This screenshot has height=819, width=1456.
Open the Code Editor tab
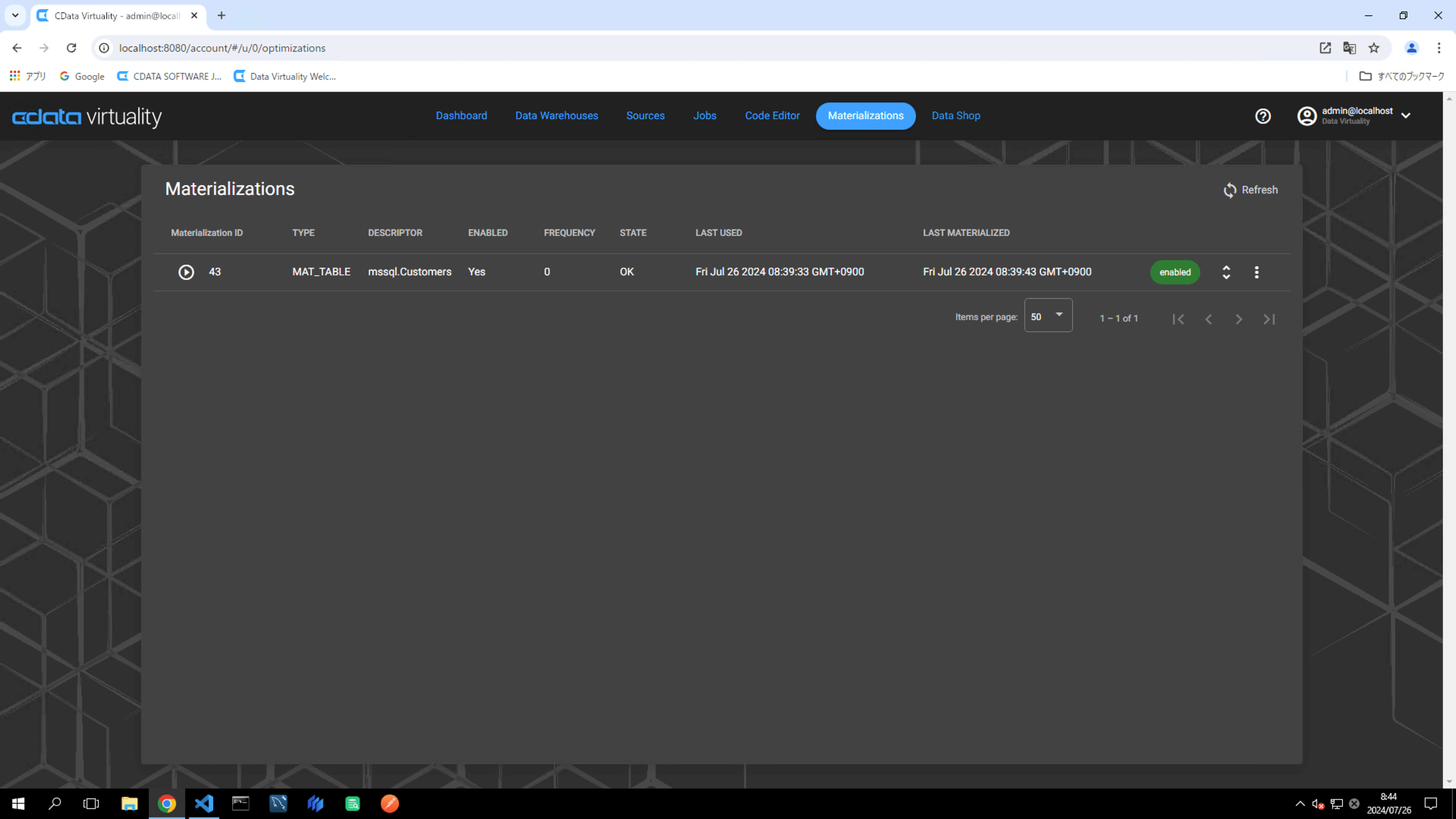pyautogui.click(x=772, y=116)
